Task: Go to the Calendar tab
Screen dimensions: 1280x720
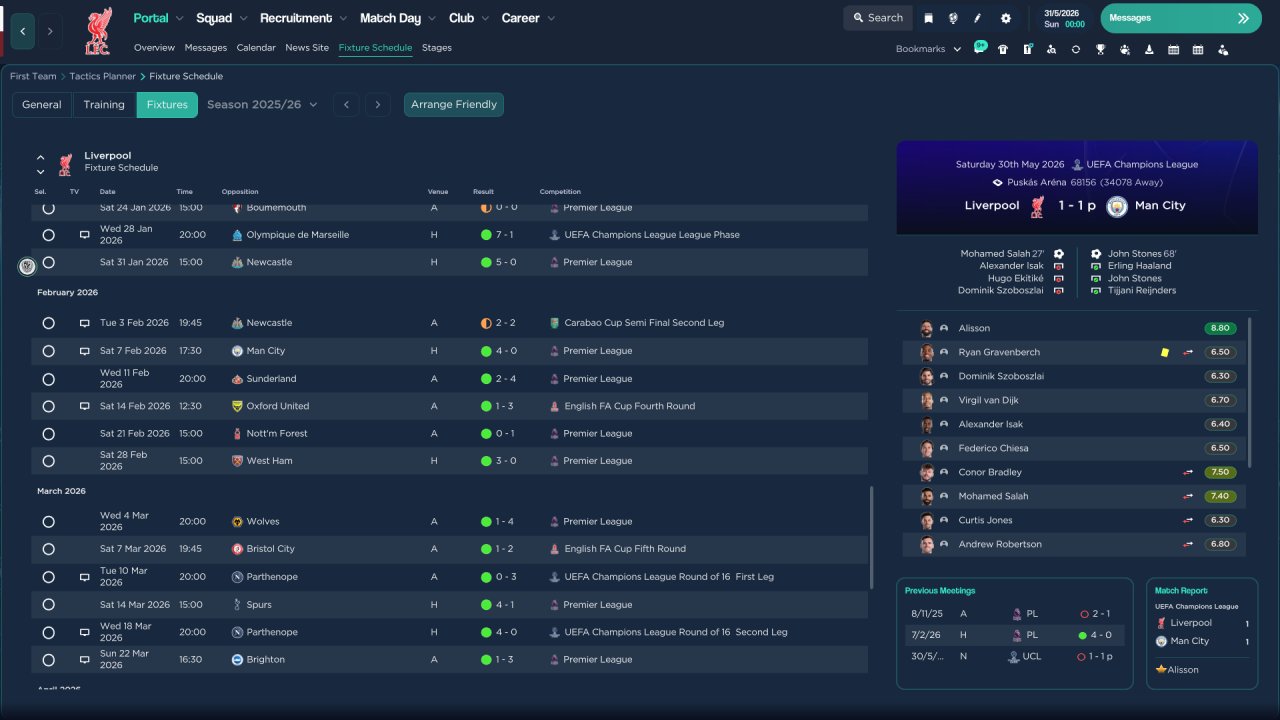Action: 256,48
